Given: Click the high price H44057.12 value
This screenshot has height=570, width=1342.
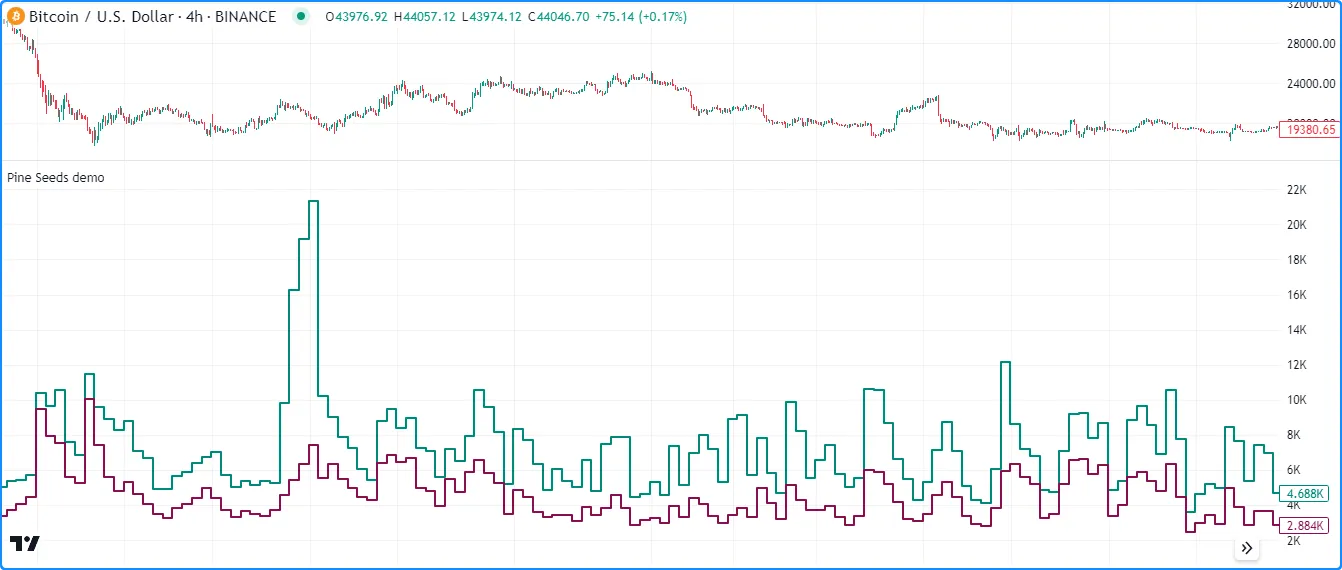Looking at the screenshot, I should coord(427,17).
